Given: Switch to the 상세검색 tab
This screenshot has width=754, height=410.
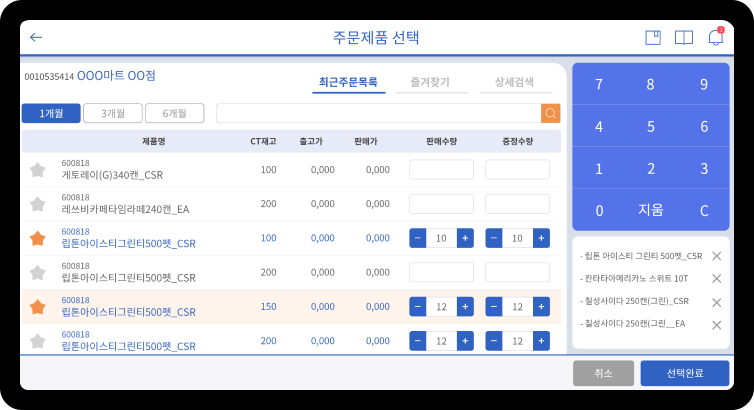Looking at the screenshot, I should click(514, 82).
